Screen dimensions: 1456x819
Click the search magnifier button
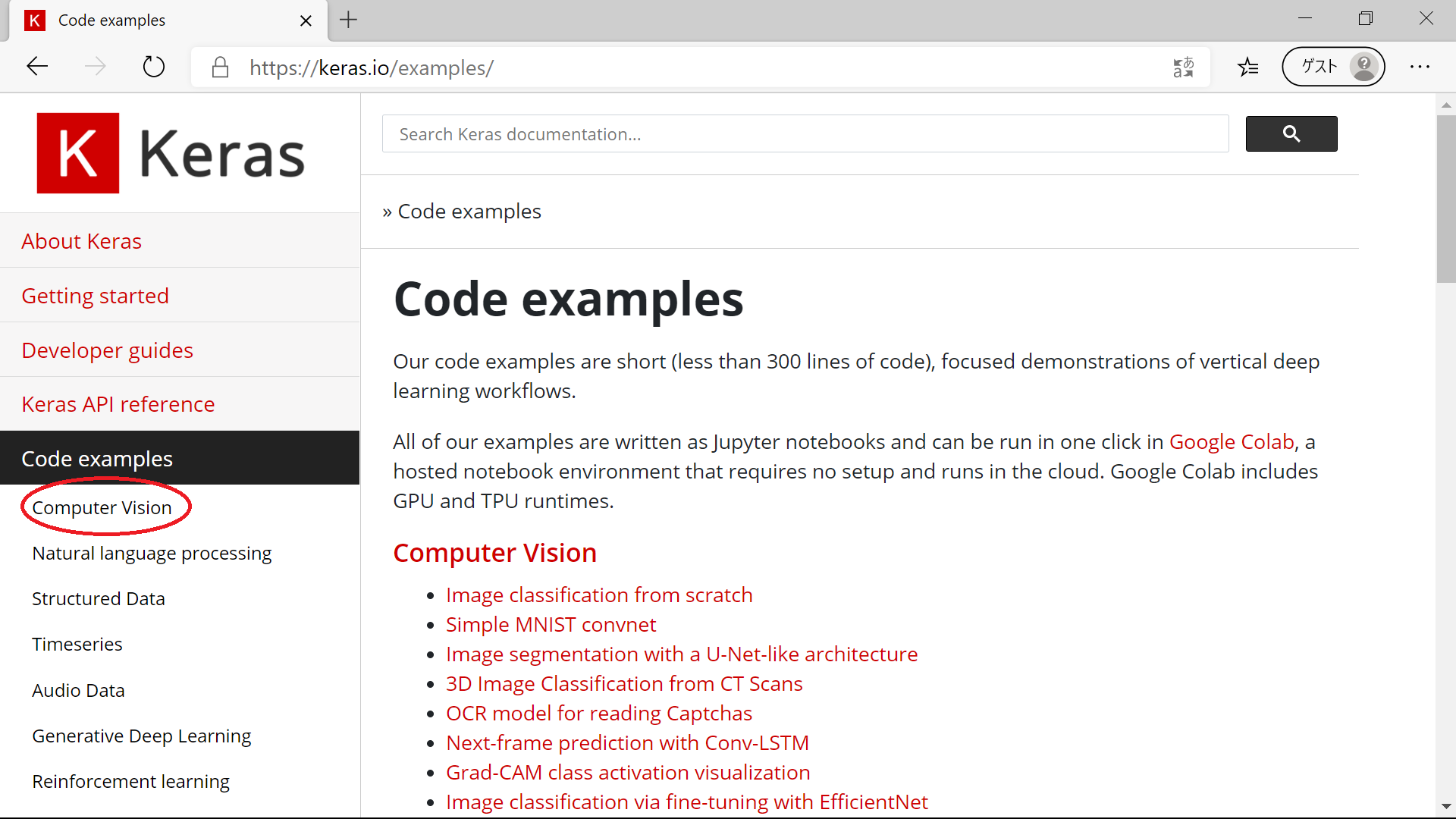click(x=1291, y=133)
